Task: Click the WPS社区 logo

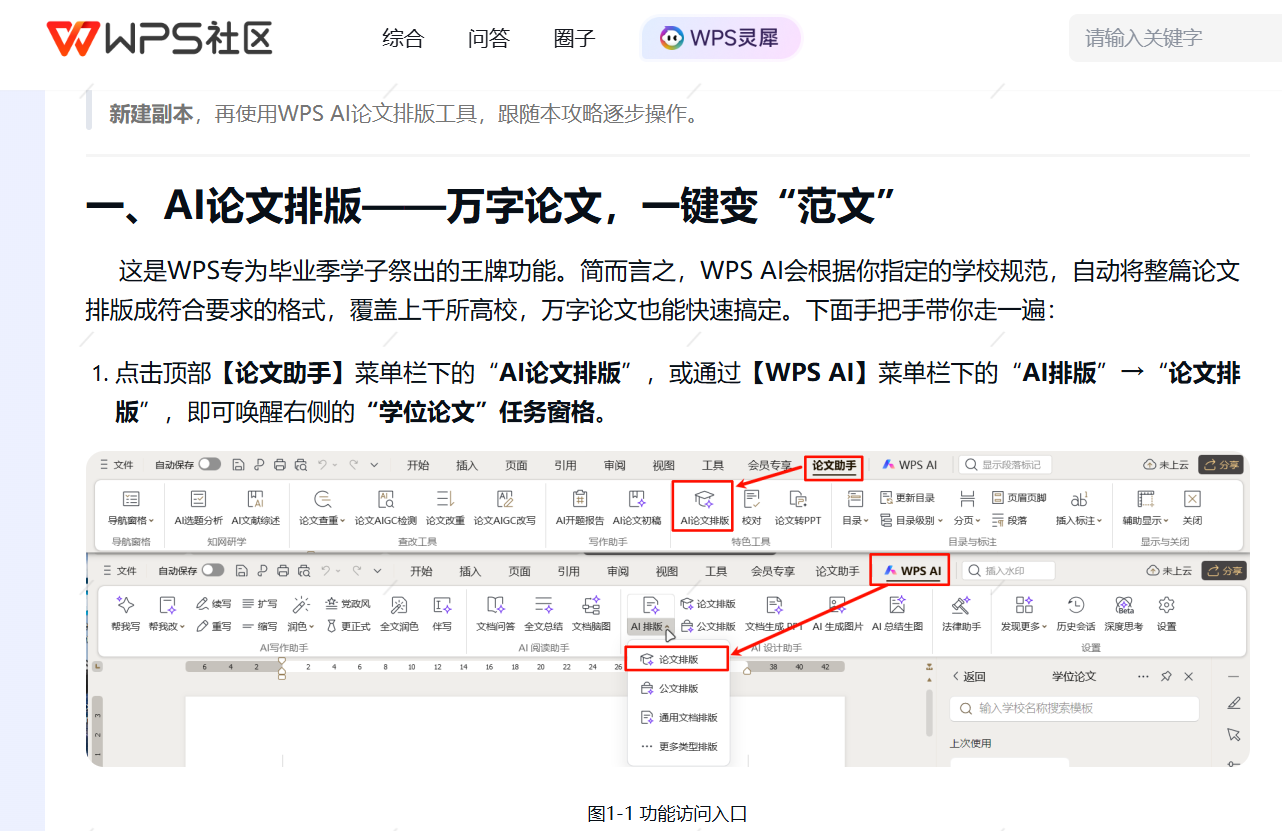Action: point(159,38)
